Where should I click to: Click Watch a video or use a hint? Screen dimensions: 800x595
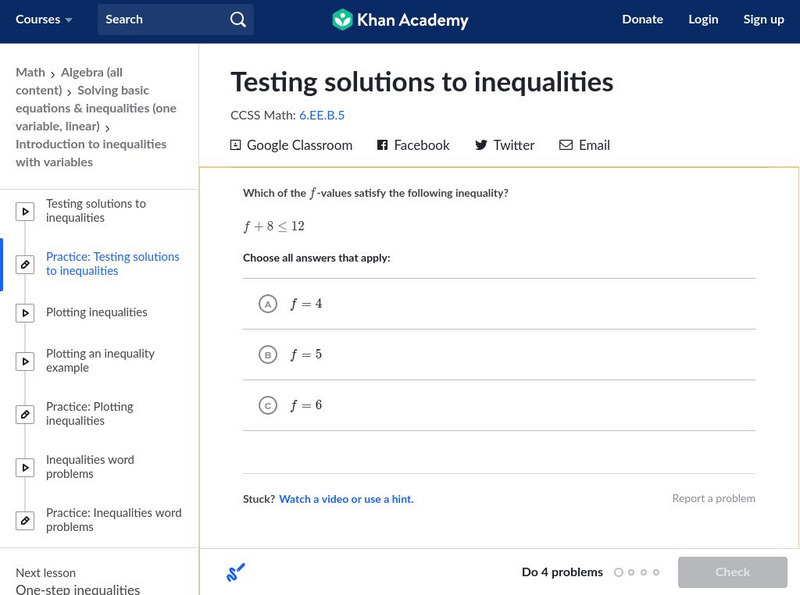(346, 499)
